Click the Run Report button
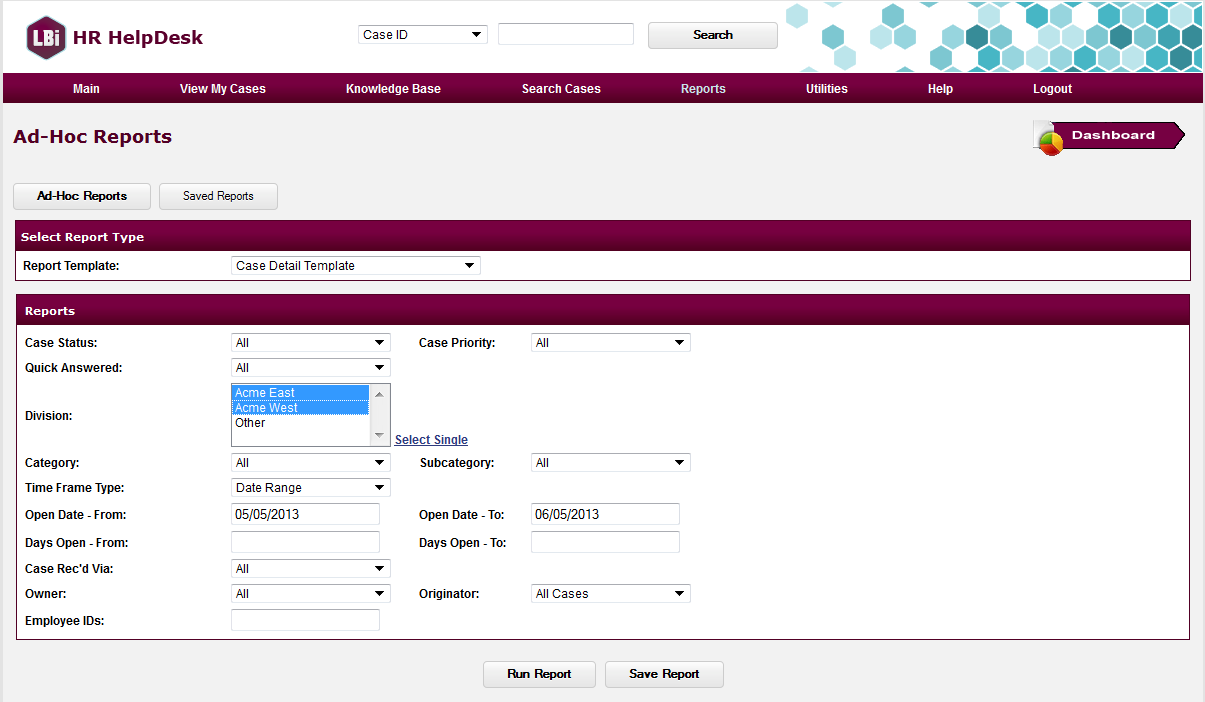This screenshot has width=1205, height=702. point(539,674)
